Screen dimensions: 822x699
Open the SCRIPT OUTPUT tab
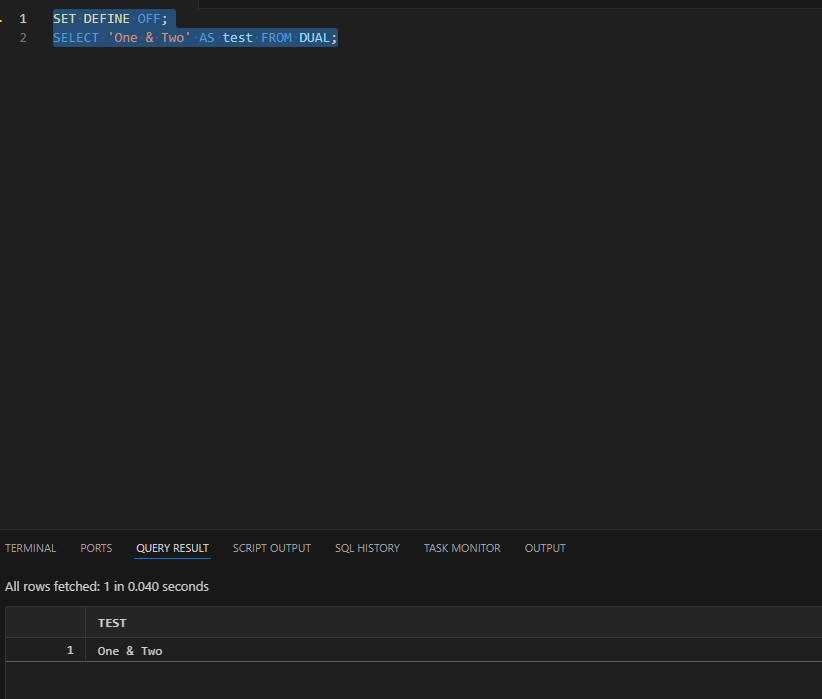pyautogui.click(x=272, y=548)
